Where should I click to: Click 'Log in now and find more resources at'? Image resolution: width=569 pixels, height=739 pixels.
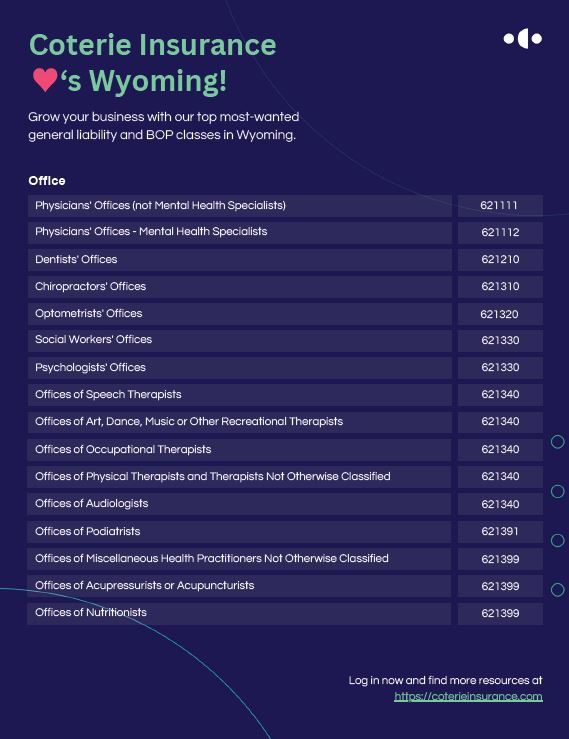click(x=445, y=681)
